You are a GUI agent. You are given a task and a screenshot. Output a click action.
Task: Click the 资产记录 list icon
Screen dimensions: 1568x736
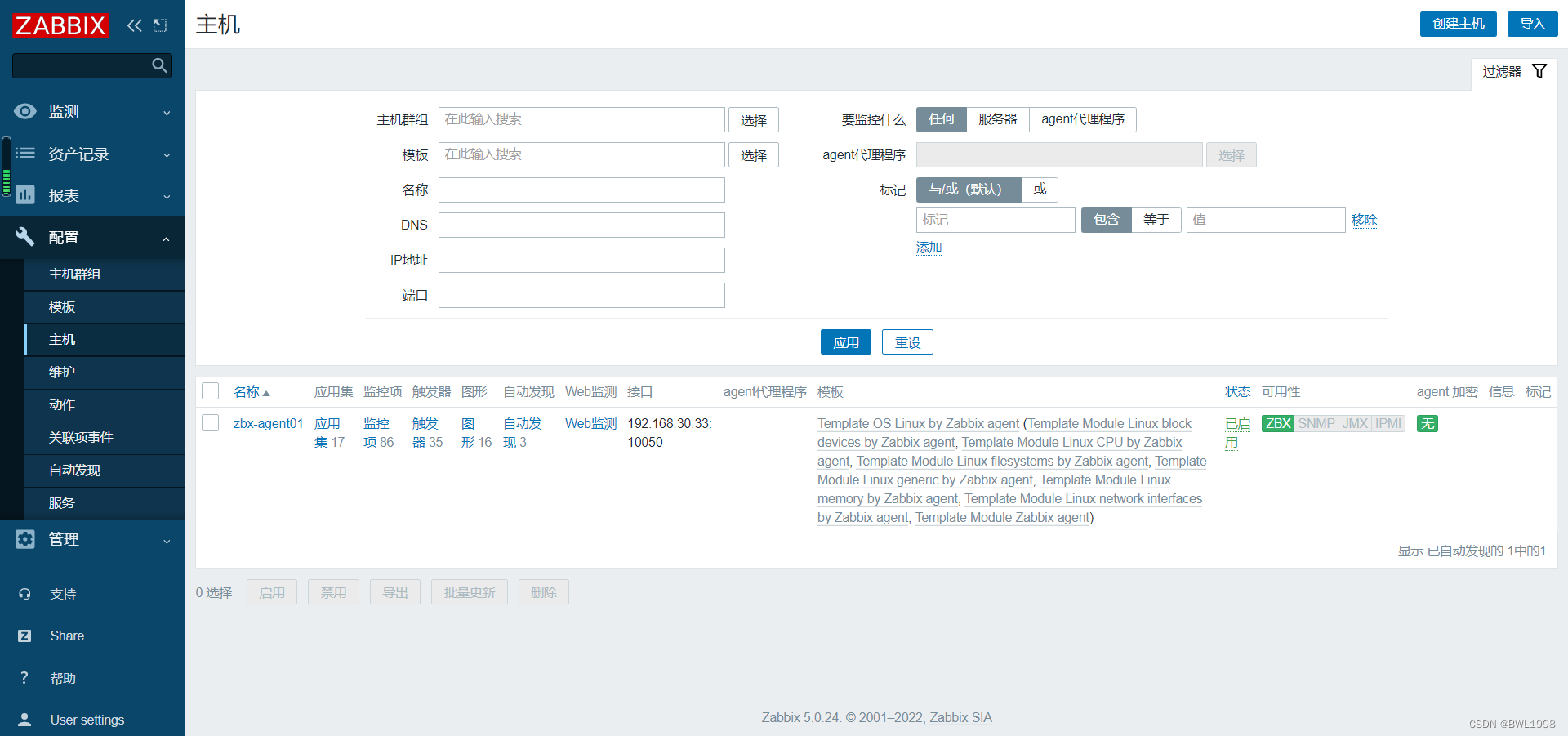click(25, 153)
